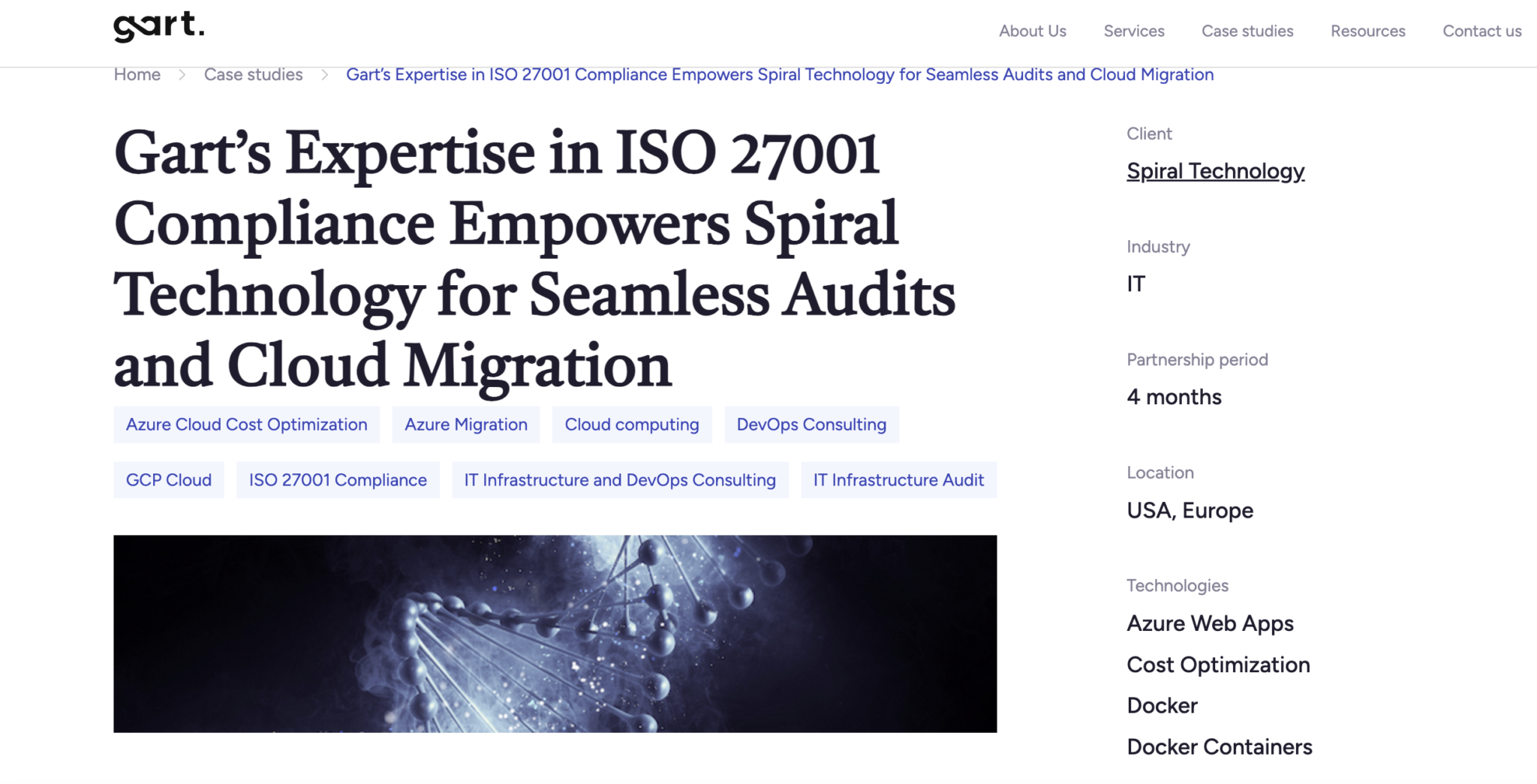Select the Azure Migration tag
This screenshot has height=784, width=1537.
465,425
